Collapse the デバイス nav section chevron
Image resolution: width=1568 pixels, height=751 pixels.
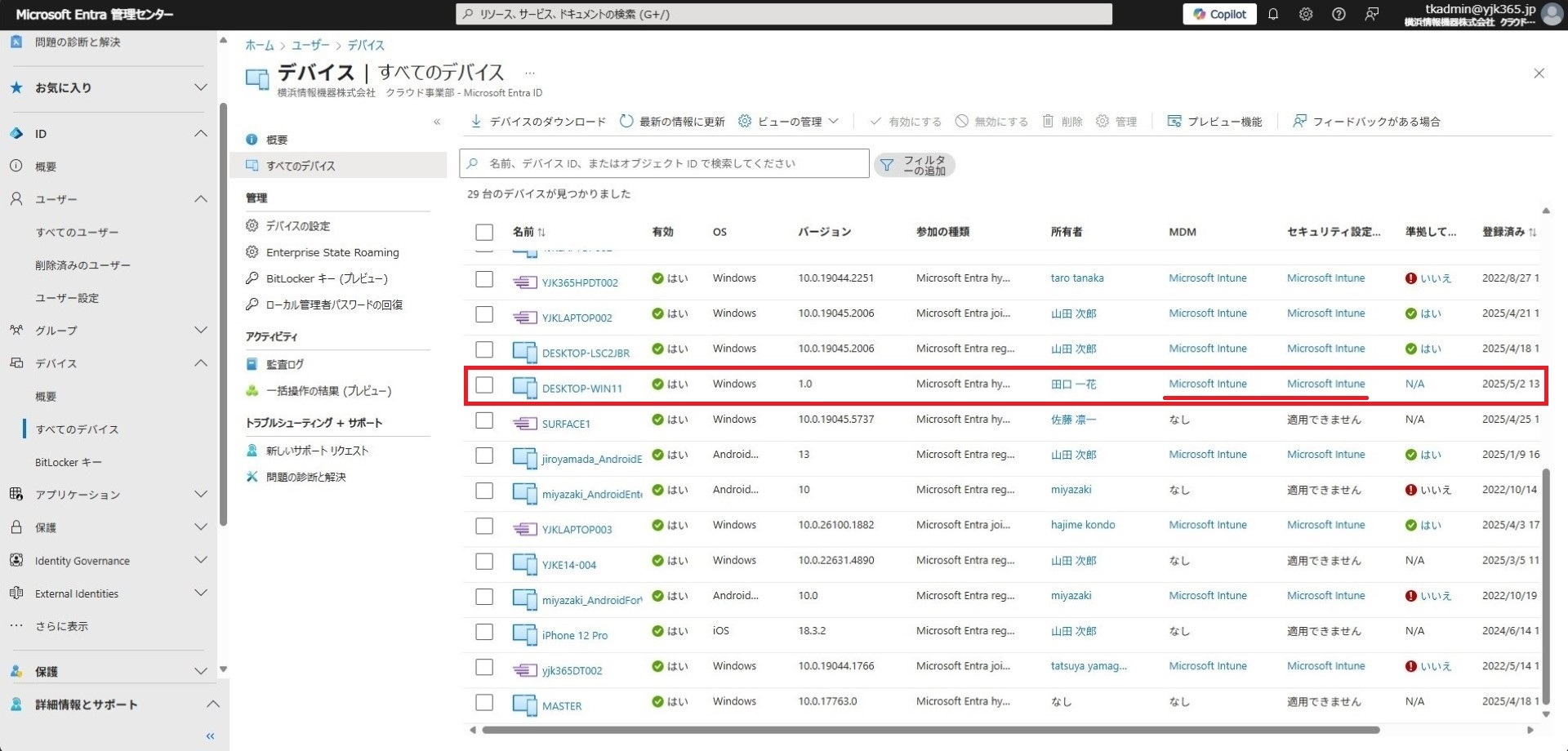tap(201, 363)
